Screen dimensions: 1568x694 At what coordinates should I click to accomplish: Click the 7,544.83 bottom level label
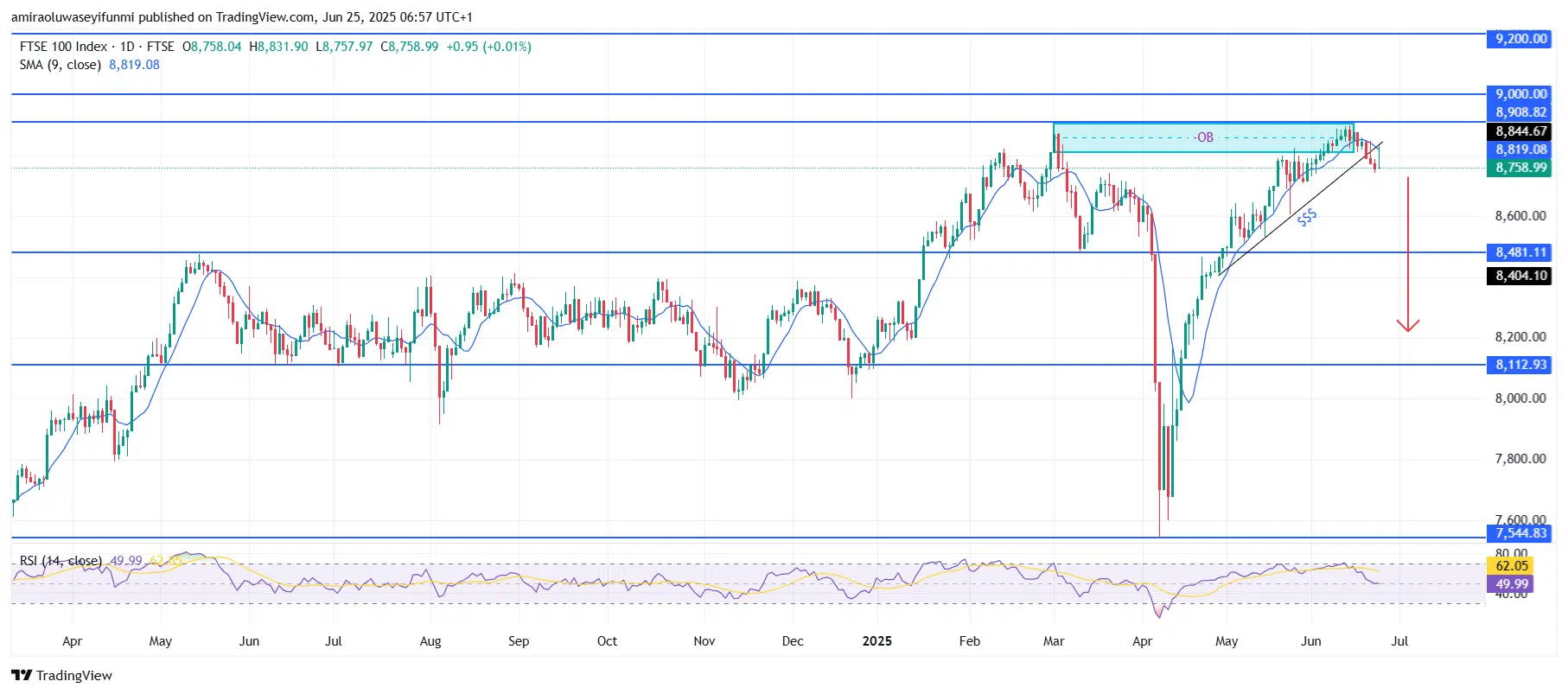tap(1520, 533)
